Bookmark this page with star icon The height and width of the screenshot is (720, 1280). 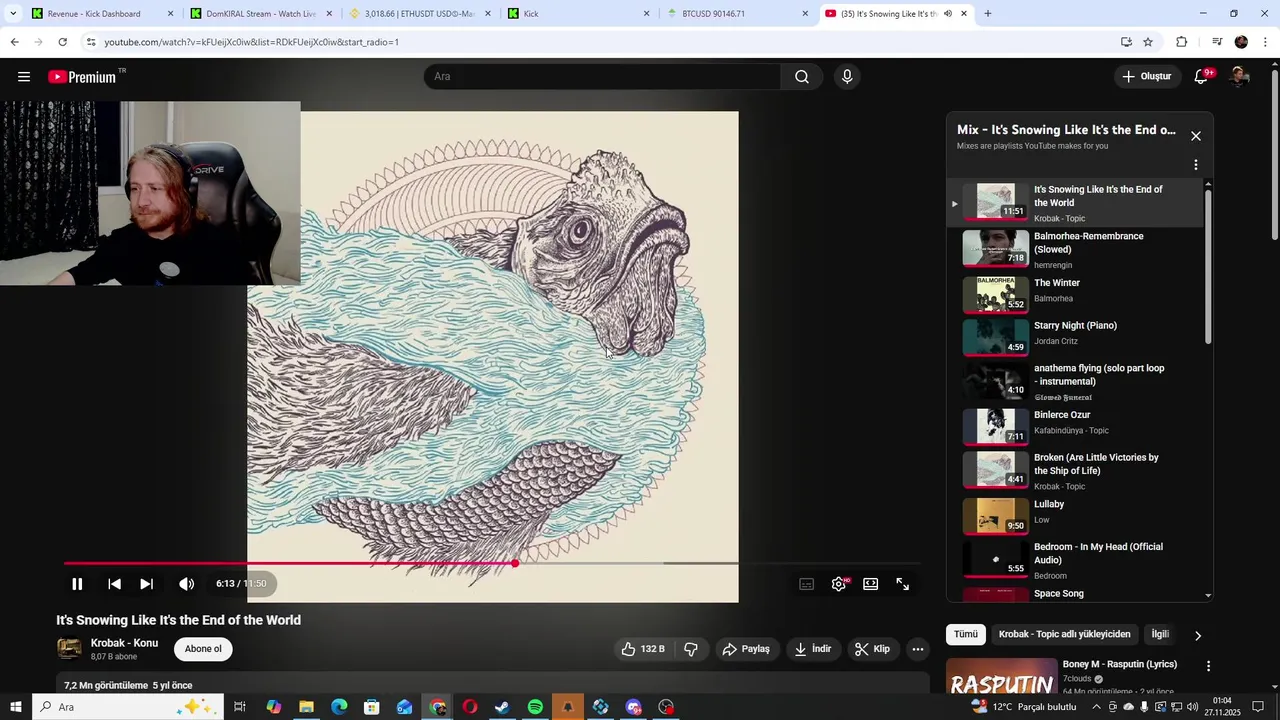[x=1148, y=42]
